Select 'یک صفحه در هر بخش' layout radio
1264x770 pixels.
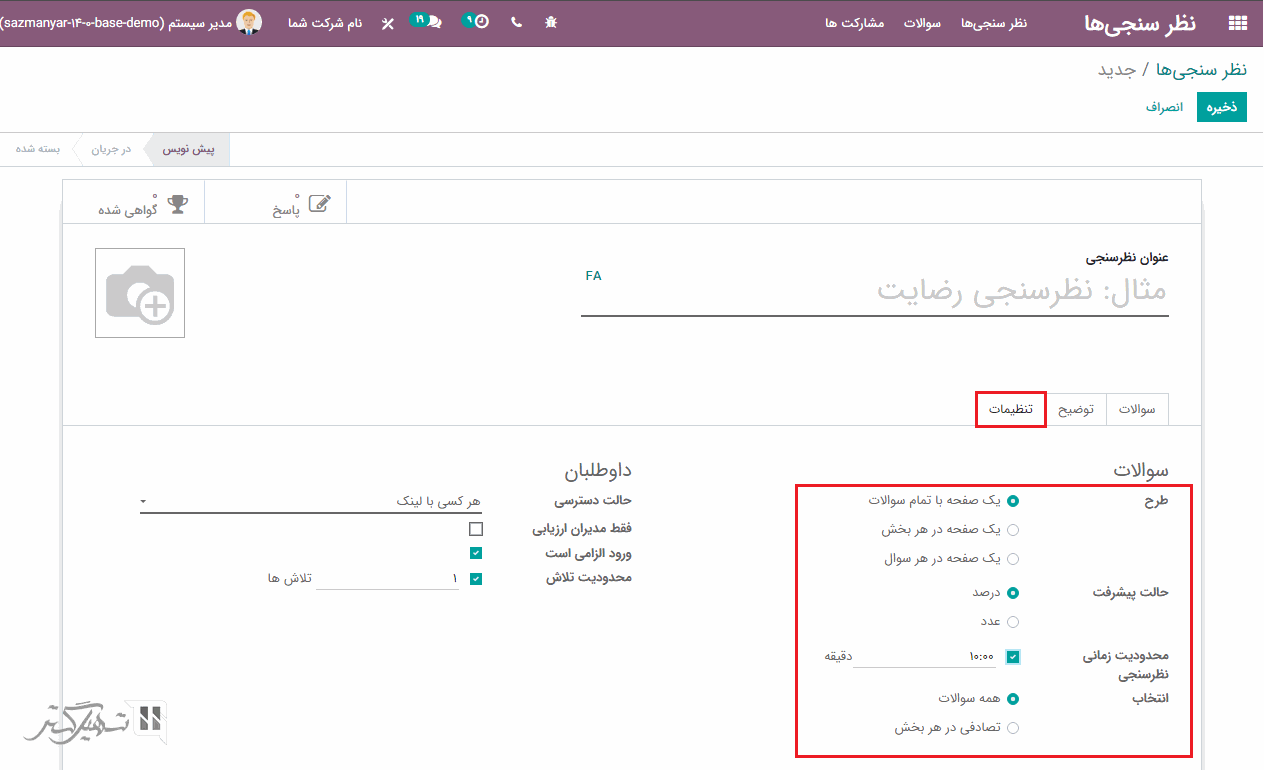(1013, 530)
